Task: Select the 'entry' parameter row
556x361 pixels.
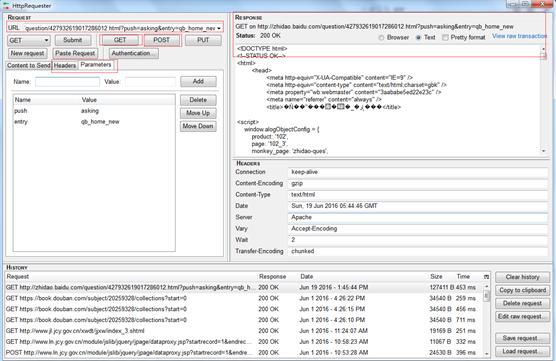Action: click(94, 122)
